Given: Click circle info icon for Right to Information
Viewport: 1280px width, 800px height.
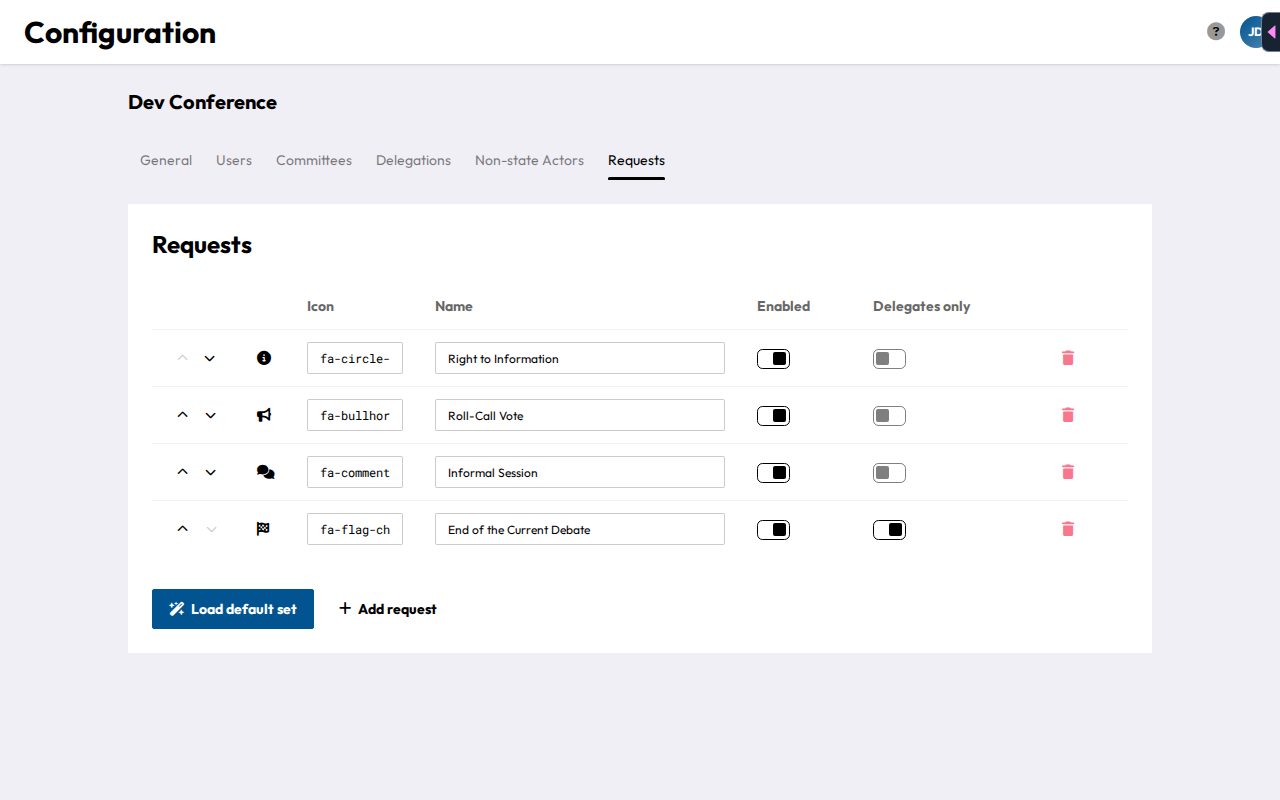Looking at the screenshot, I should click(264, 357).
